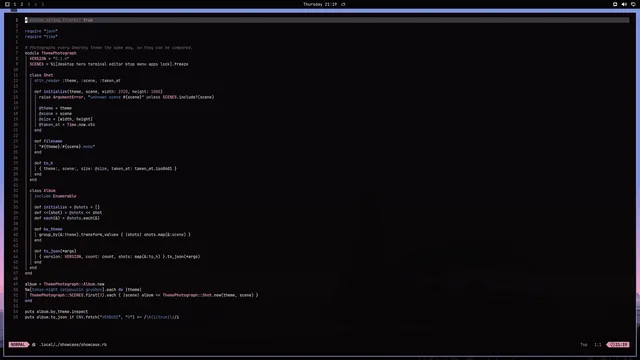Image resolution: width=640 pixels, height=360 pixels.
Task: Switch to workspace 4
Action: (36, 4)
